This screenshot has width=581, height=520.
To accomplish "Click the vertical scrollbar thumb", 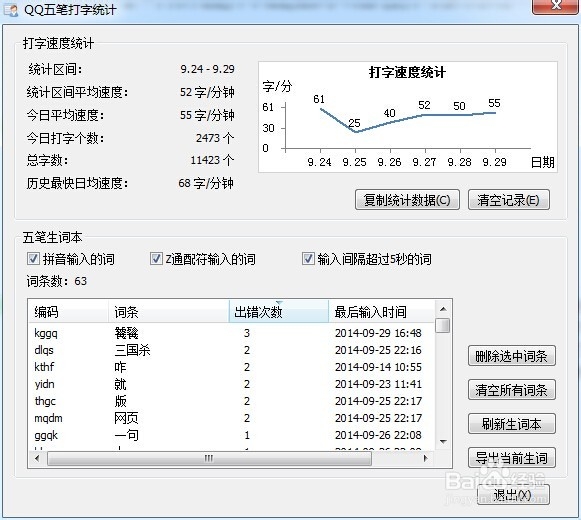I will tap(443, 325).
